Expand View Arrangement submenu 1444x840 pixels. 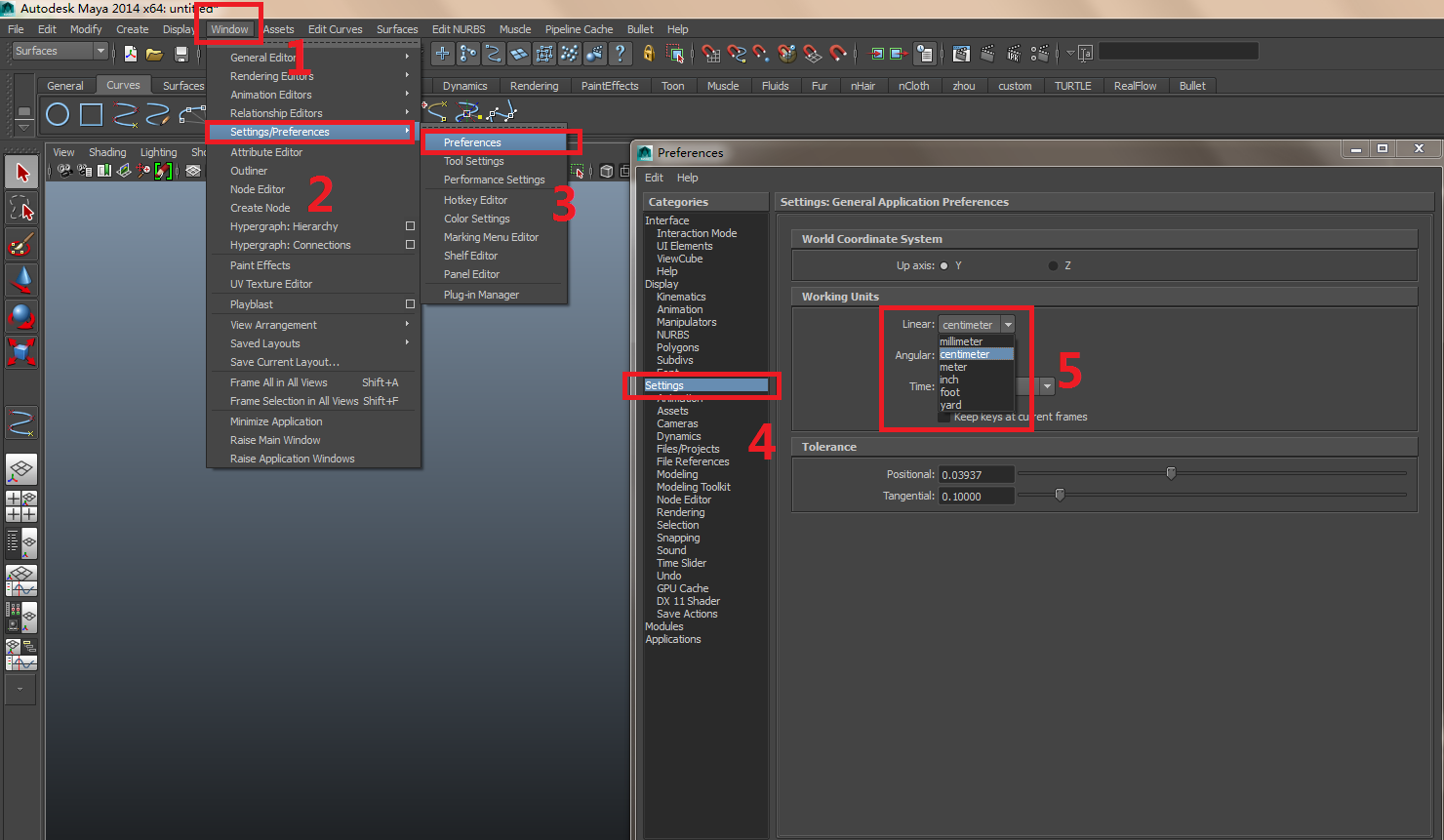point(312,325)
